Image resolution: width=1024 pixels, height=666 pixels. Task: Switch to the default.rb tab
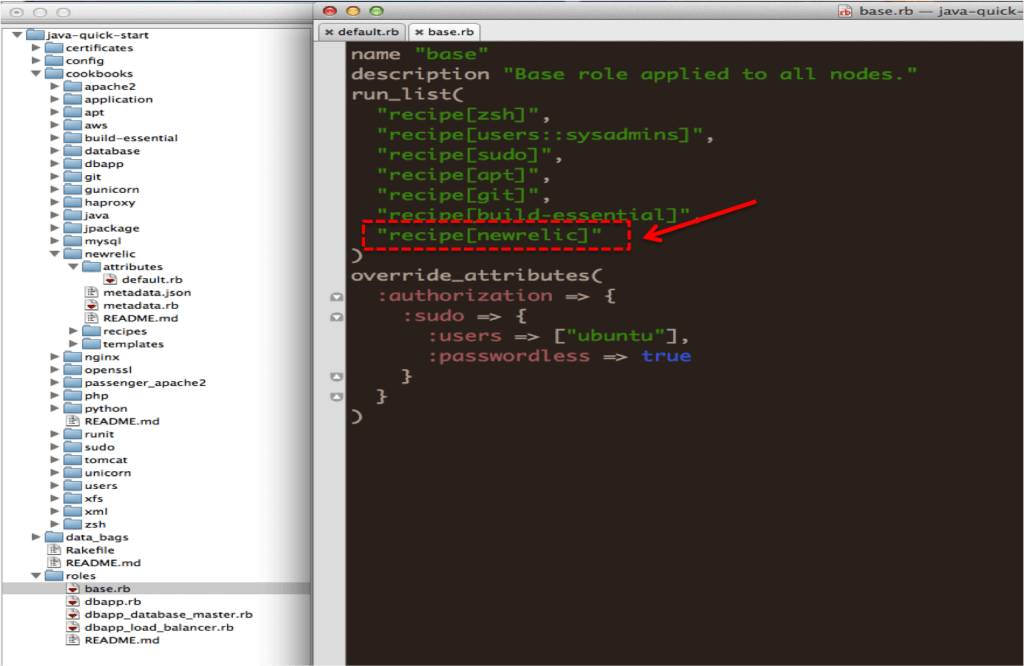369,32
